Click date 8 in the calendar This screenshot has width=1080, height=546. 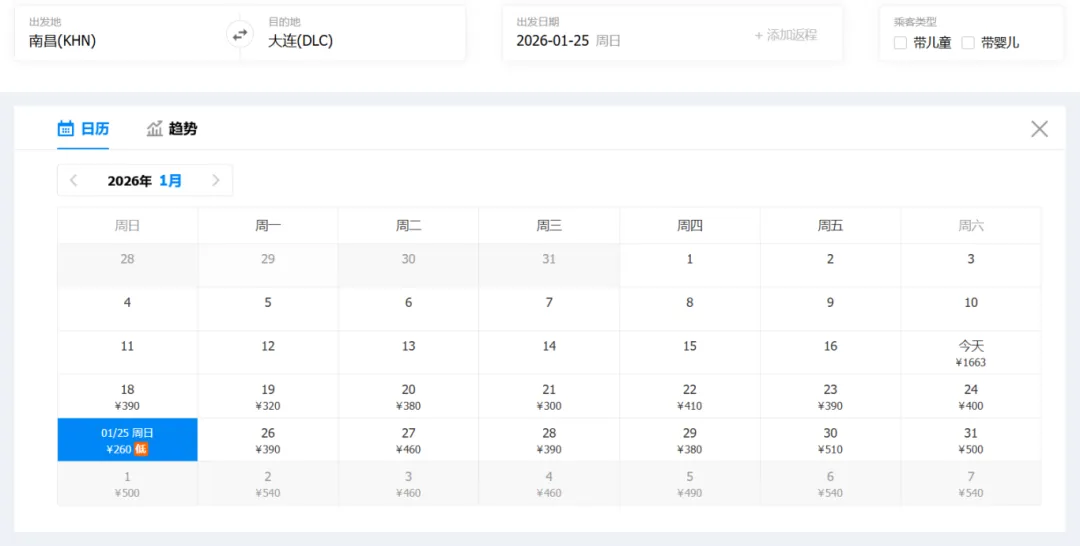click(x=689, y=309)
